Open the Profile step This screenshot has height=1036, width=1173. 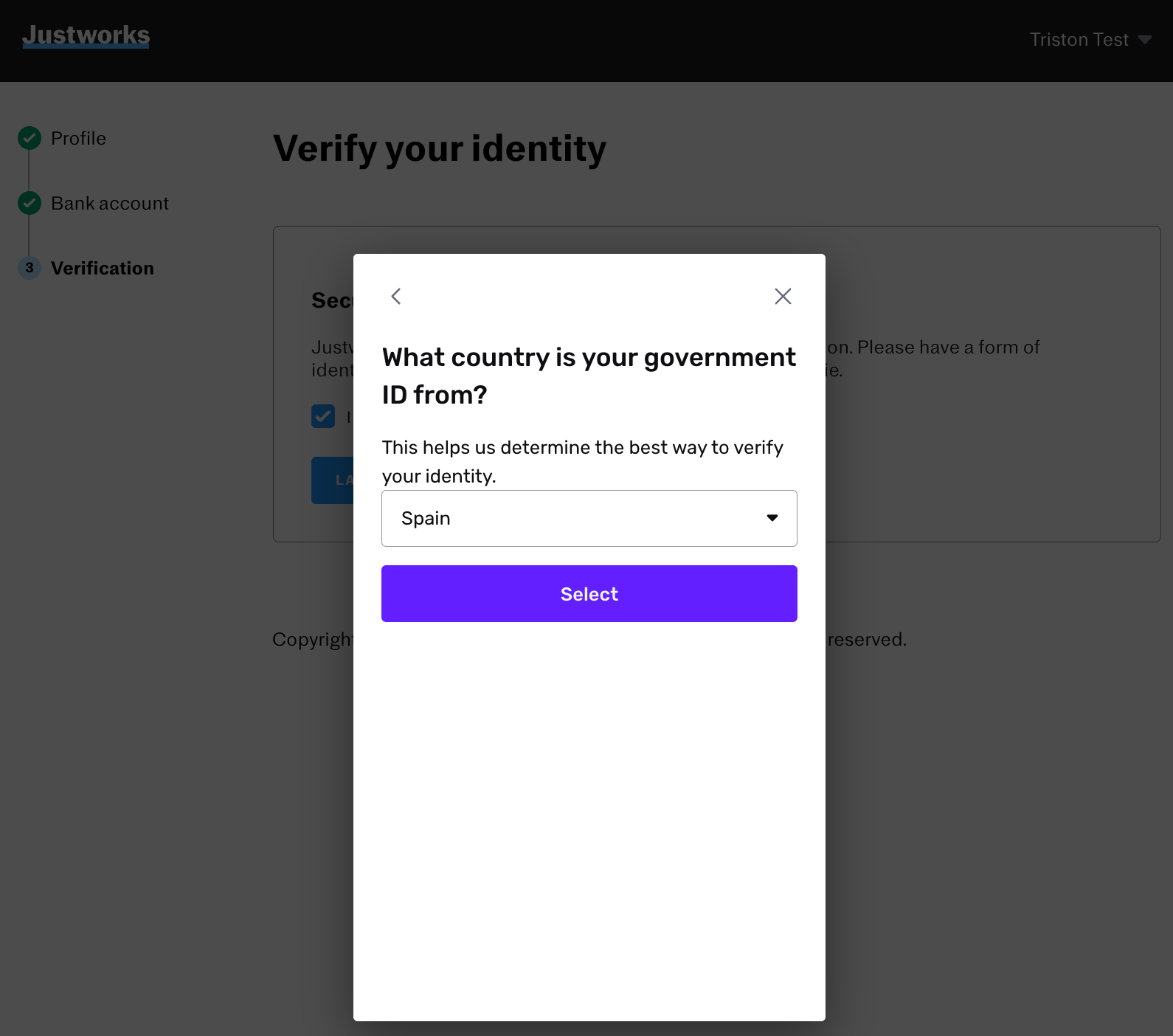tap(78, 138)
